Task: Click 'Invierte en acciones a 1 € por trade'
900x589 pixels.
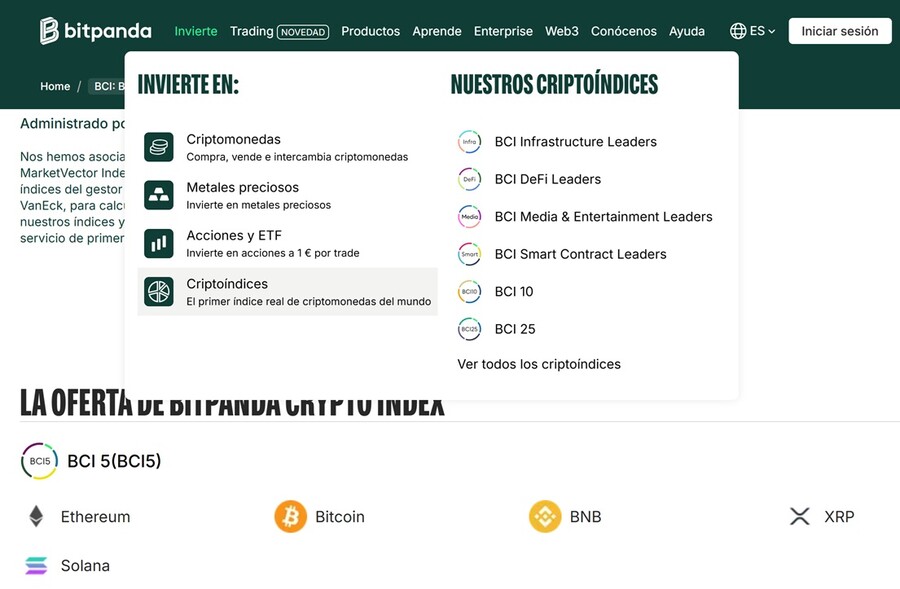Action: [273, 253]
